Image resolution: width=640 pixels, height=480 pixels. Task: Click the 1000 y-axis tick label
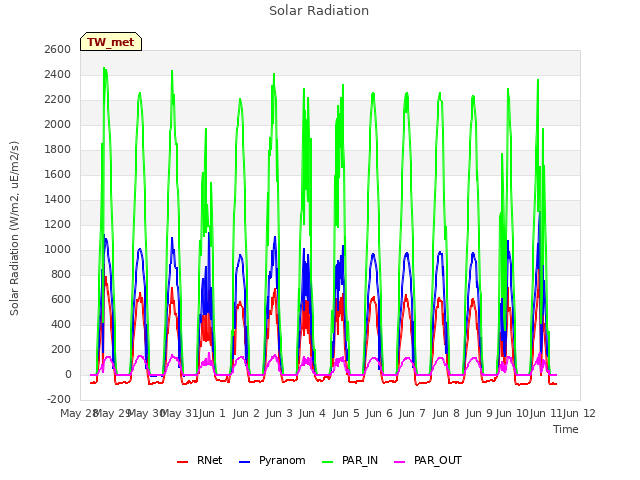(58, 249)
